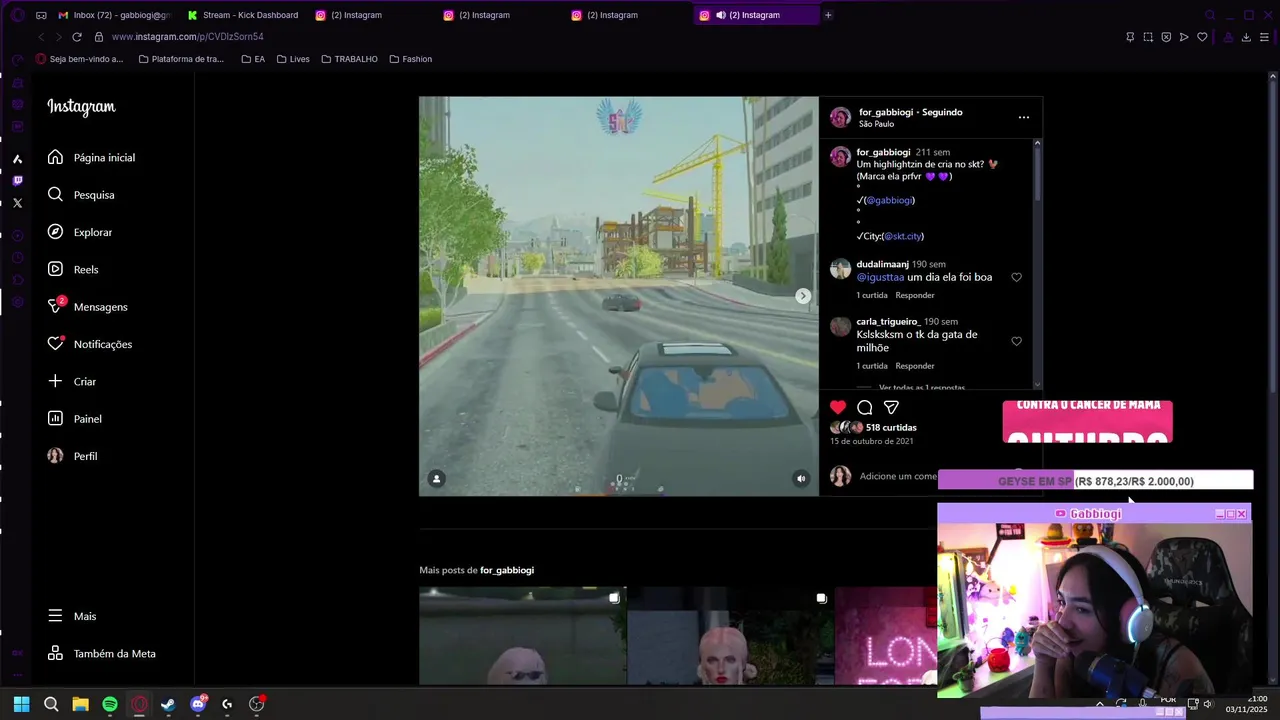1280x720 pixels.
Task: Open Plataforma de tra... bookmark folder
Action: (181, 59)
